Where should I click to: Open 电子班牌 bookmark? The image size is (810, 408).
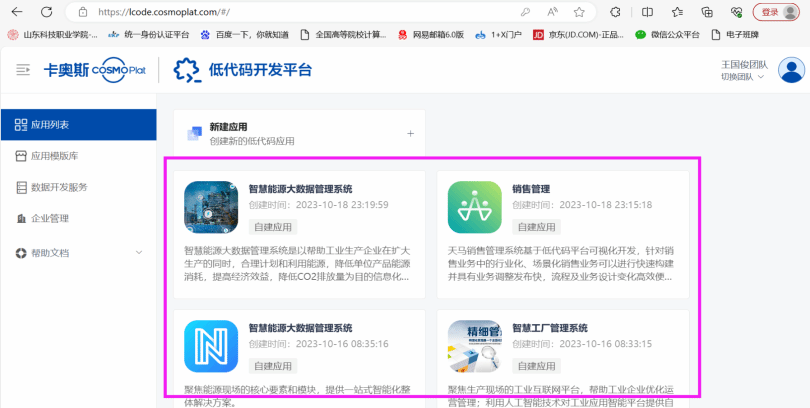pos(734,35)
